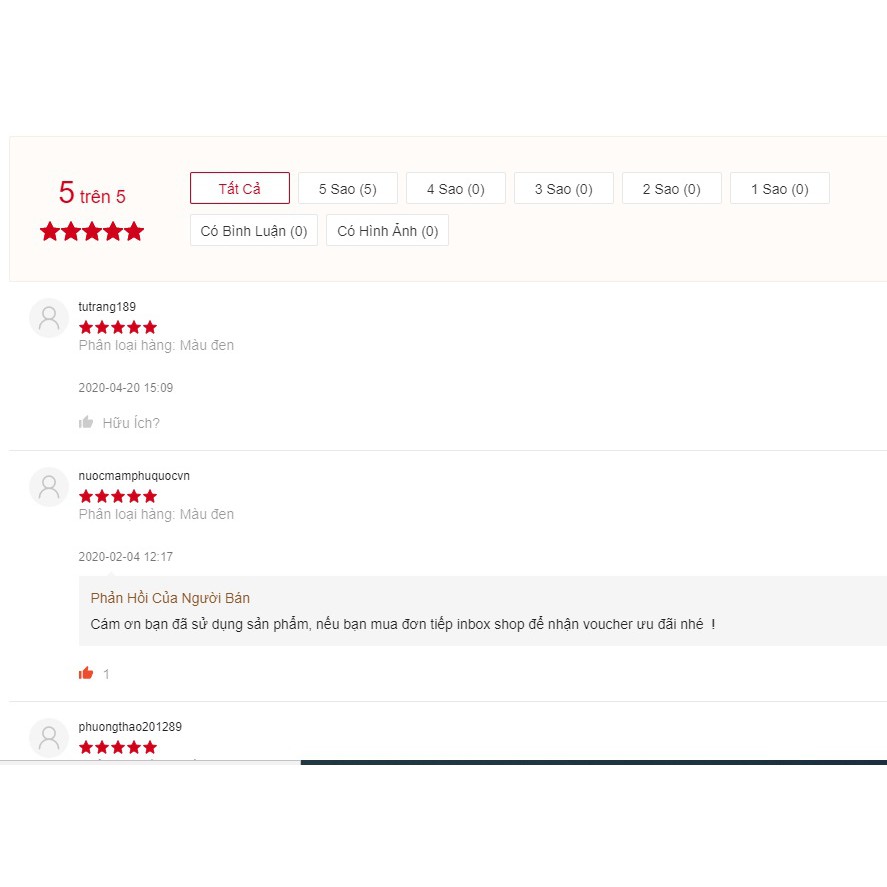The width and height of the screenshot is (887, 887).
Task: Click phuongthao201289's profile avatar icon
Action: 49,738
